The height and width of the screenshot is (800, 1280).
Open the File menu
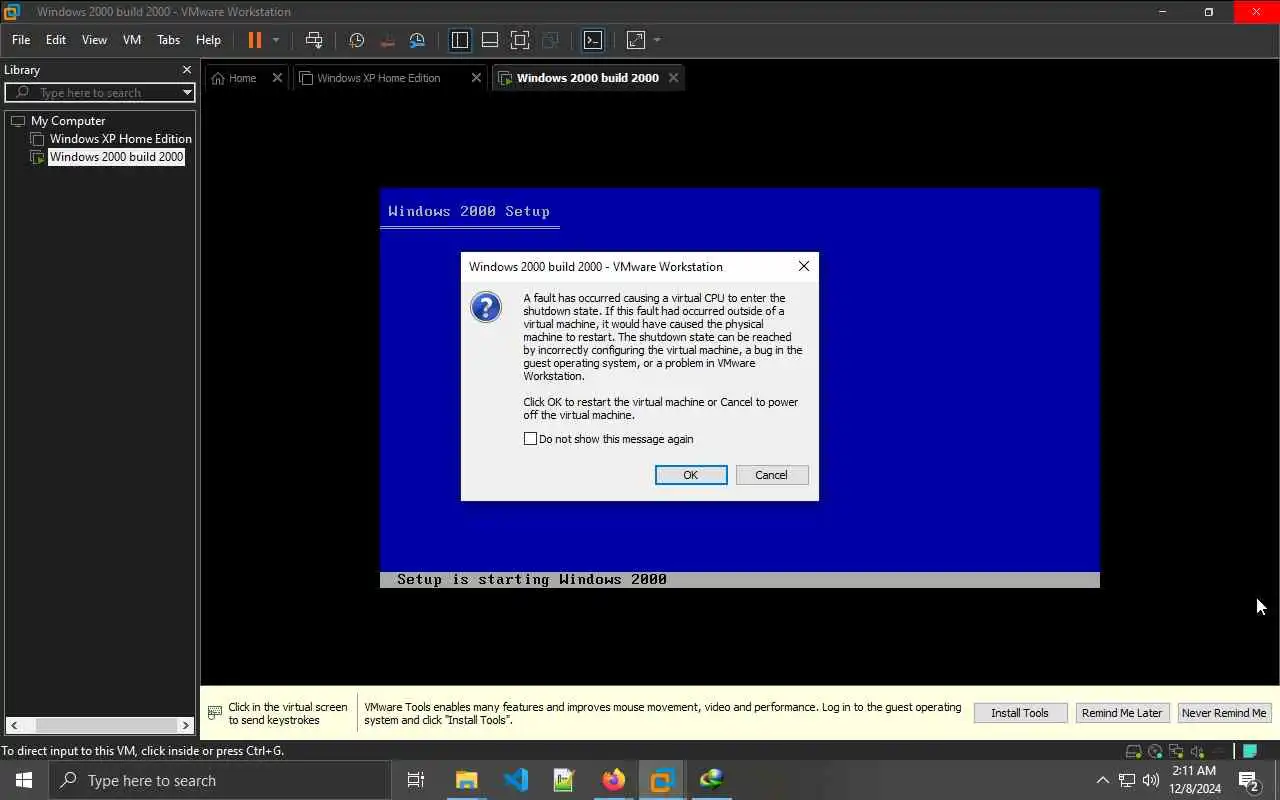pos(21,40)
